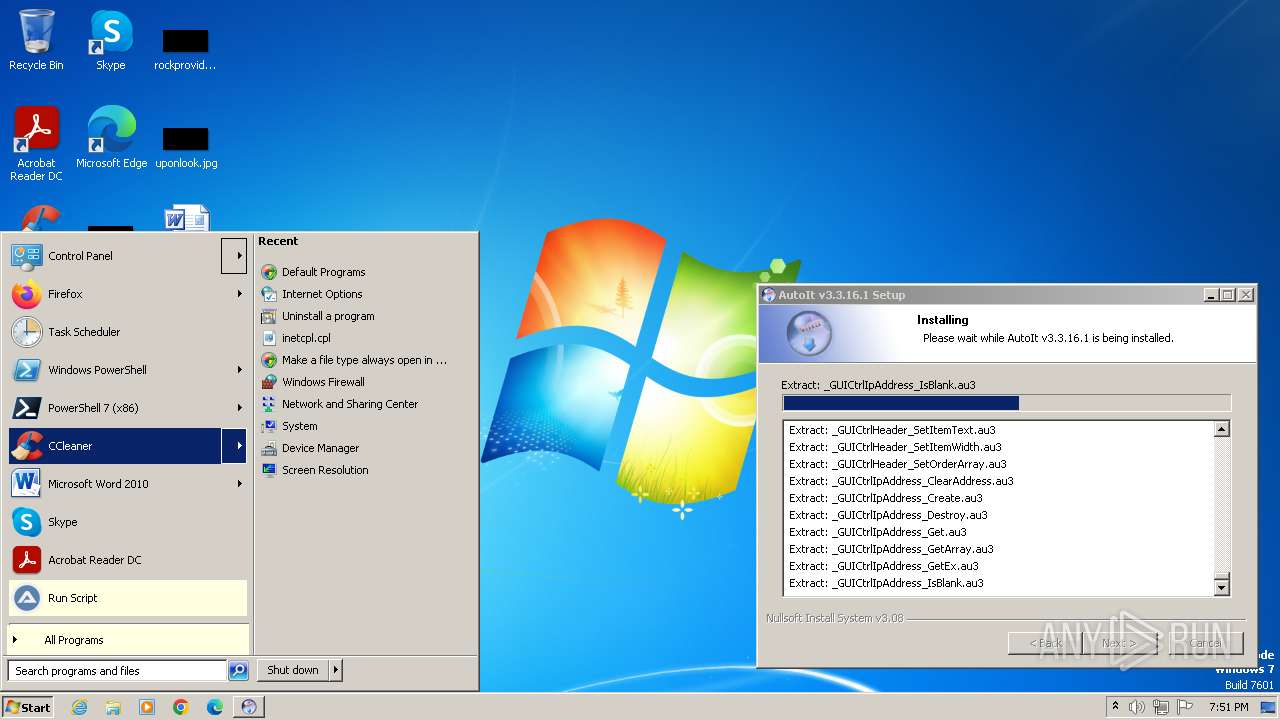The width and height of the screenshot is (1280, 720).
Task: Switch to the AutoIt Setup taskbar button
Action: (249, 707)
